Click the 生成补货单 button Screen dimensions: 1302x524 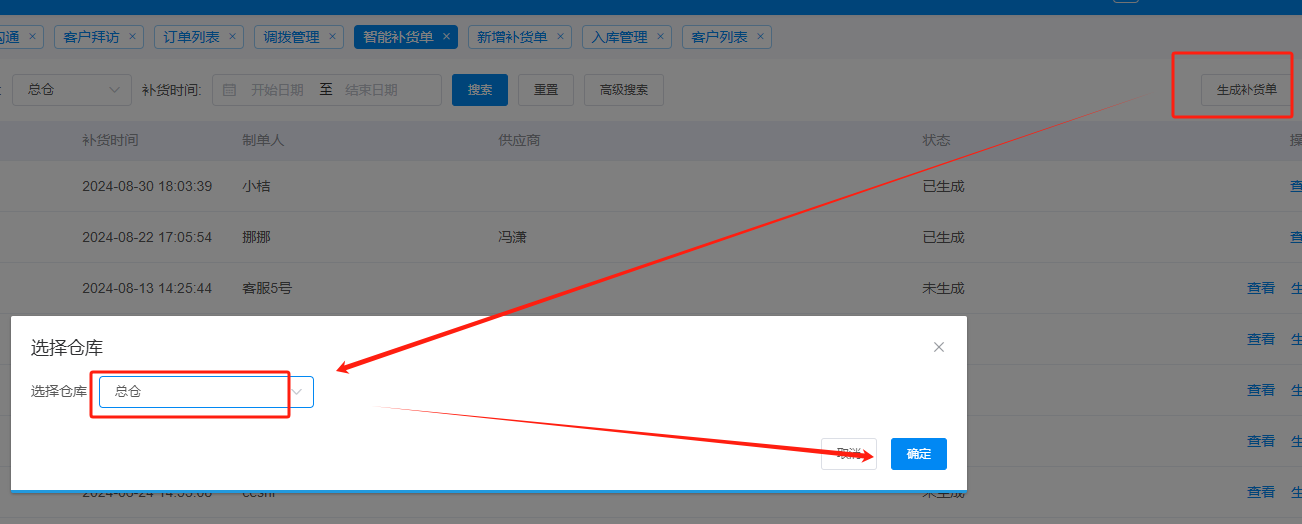point(1246,90)
